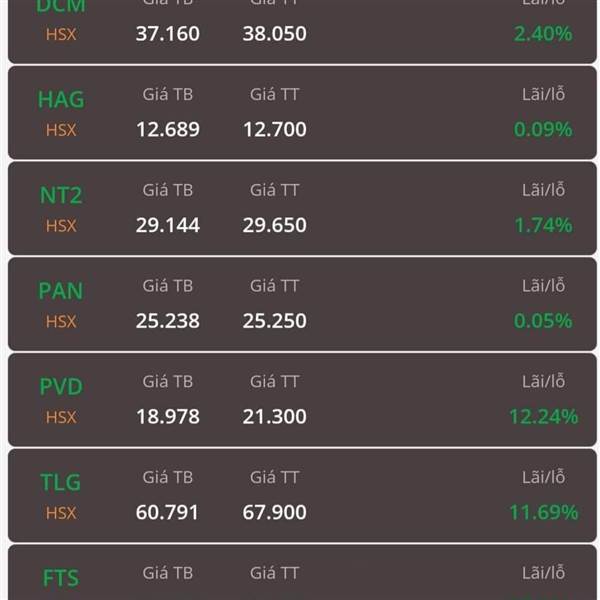
Task: Select PVD average price 18.978
Action: coord(168,416)
